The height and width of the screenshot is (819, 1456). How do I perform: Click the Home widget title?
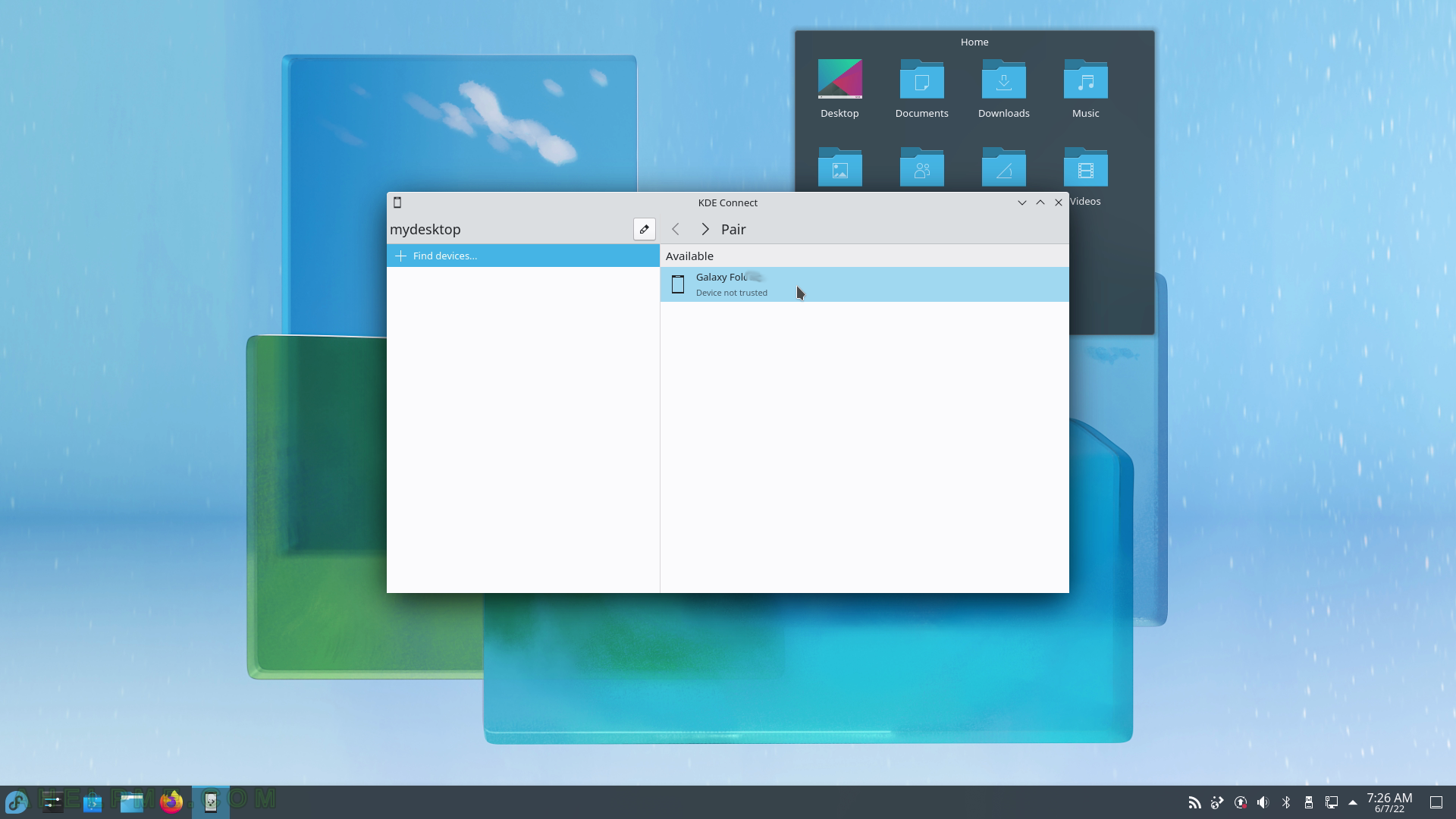[x=974, y=42]
